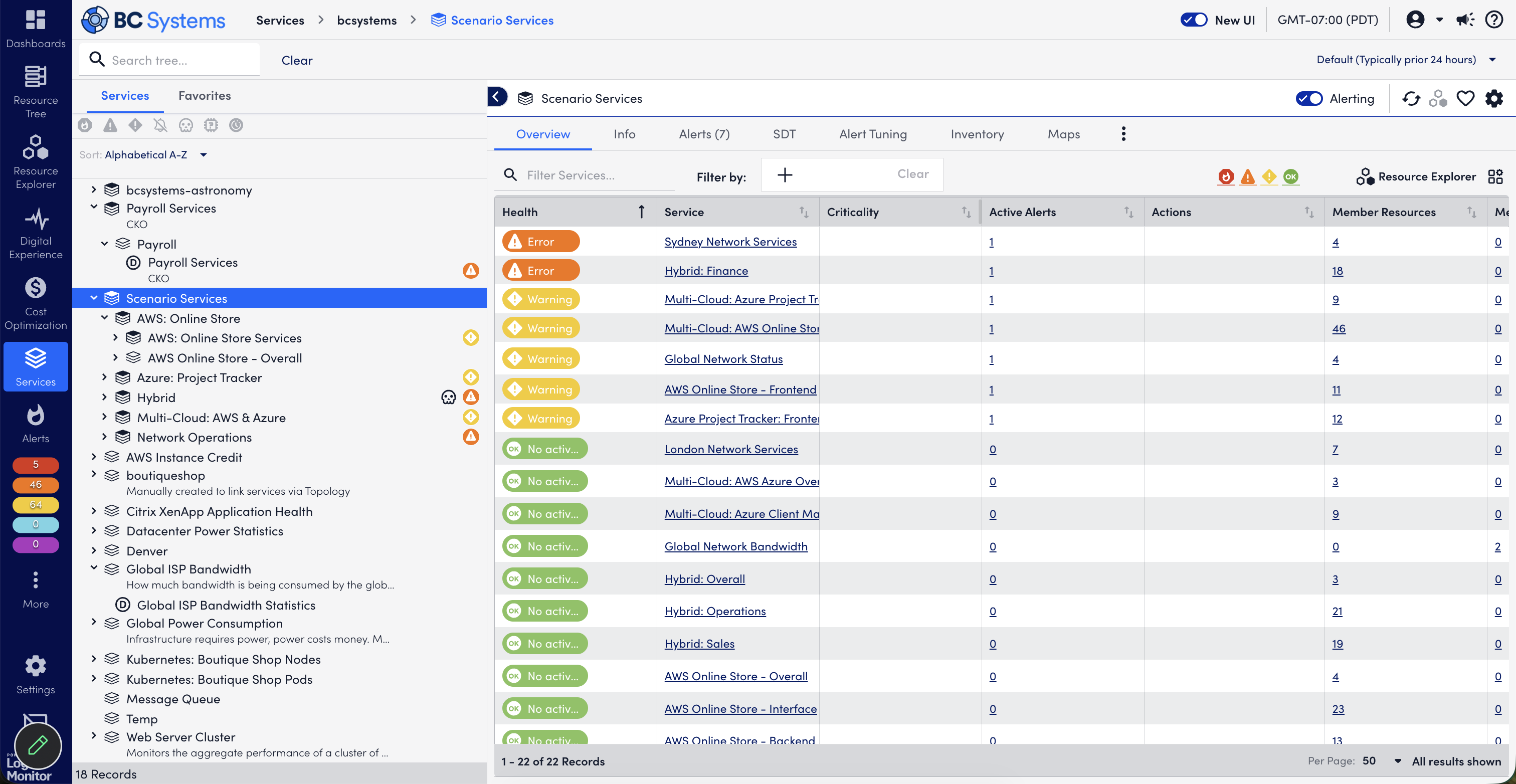Expand the Hybrid tree node

(x=104, y=398)
